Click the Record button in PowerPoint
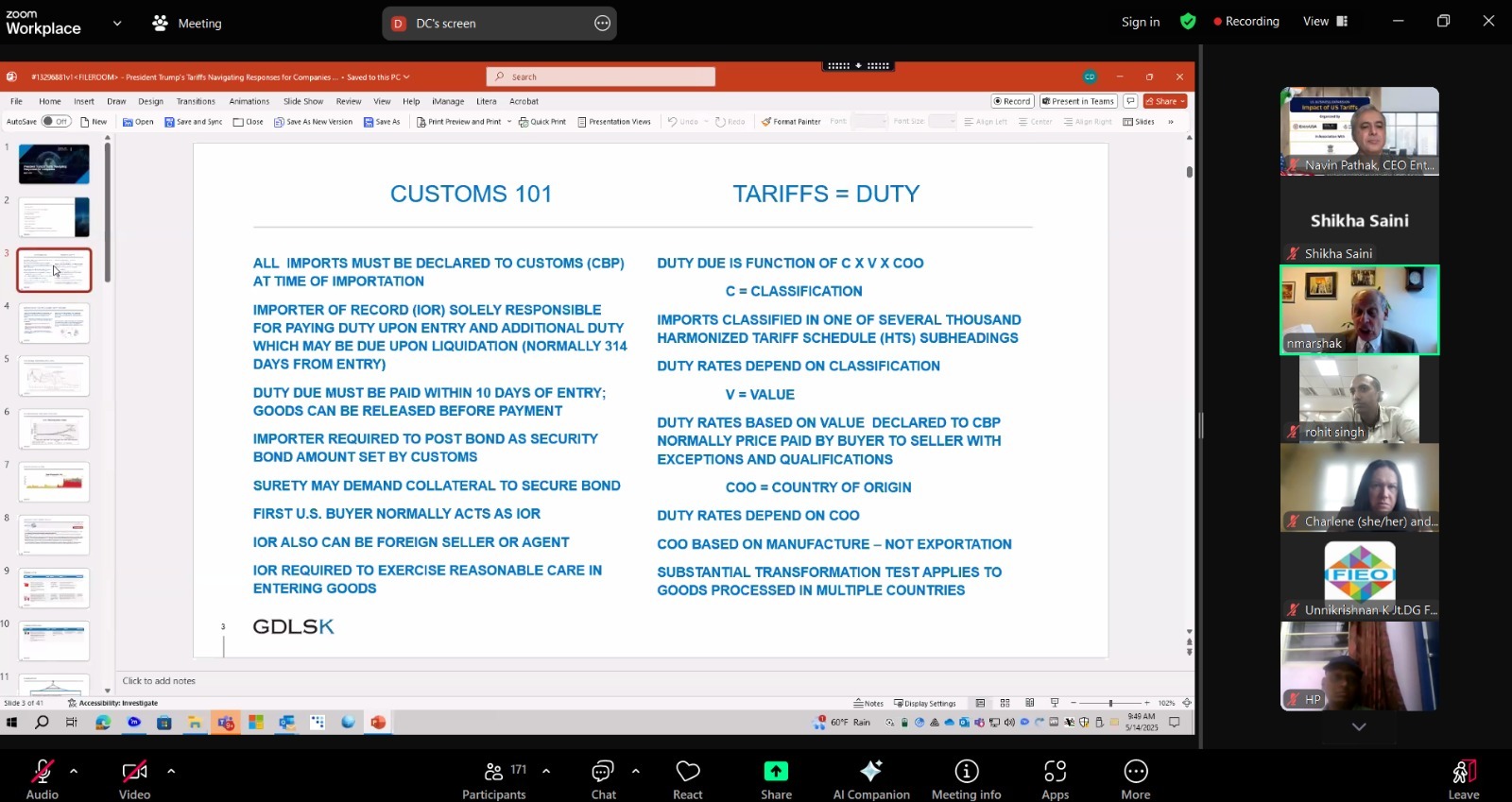The image size is (1512, 802). pyautogui.click(x=1012, y=101)
